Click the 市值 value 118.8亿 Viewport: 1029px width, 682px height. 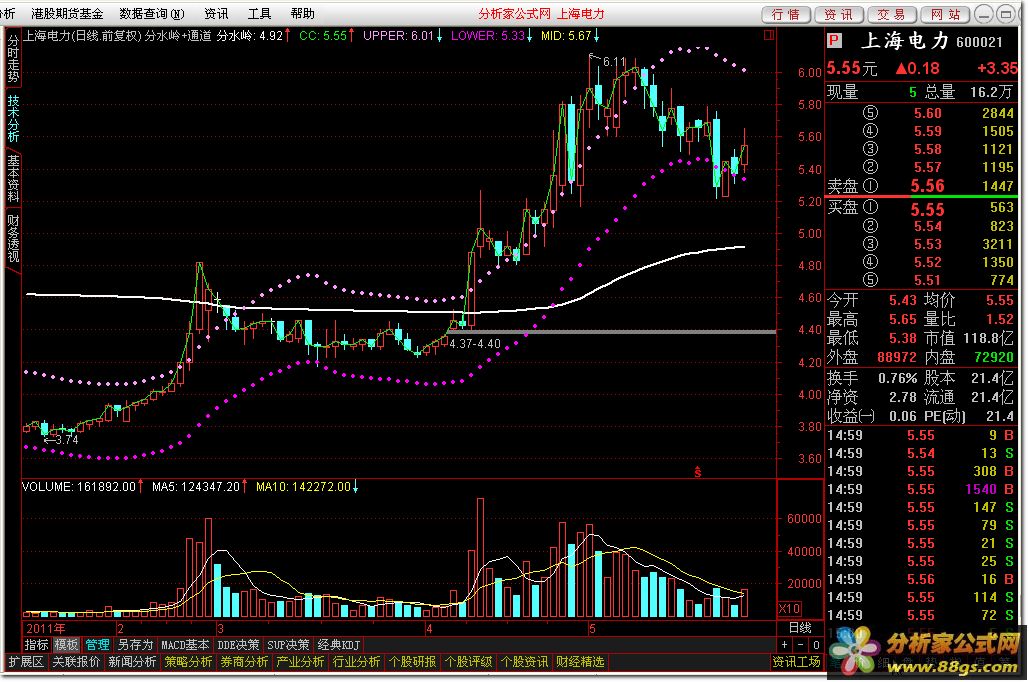(988, 338)
